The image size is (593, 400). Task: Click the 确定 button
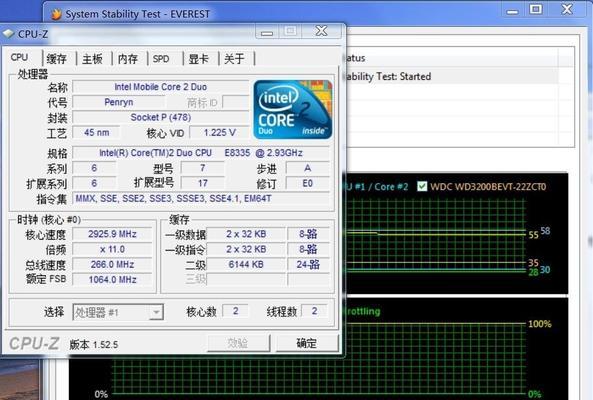[x=307, y=343]
